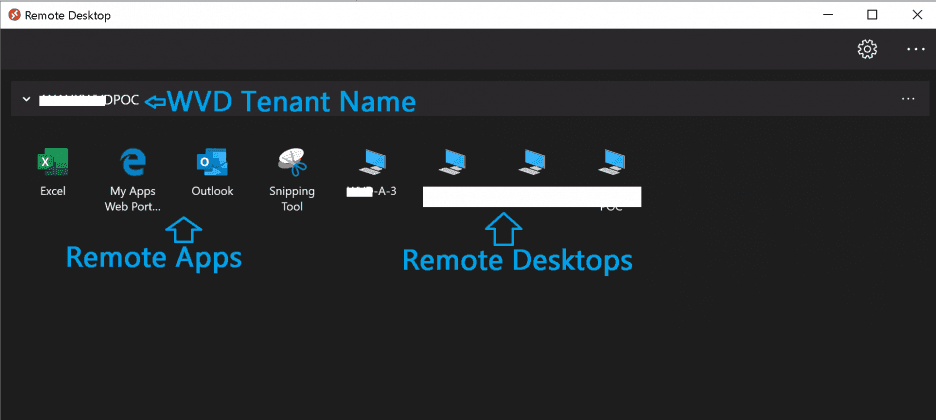Screen dimensions: 936x420
Task: Open the tenant workspace row's ellipsis menu
Action: point(908,98)
